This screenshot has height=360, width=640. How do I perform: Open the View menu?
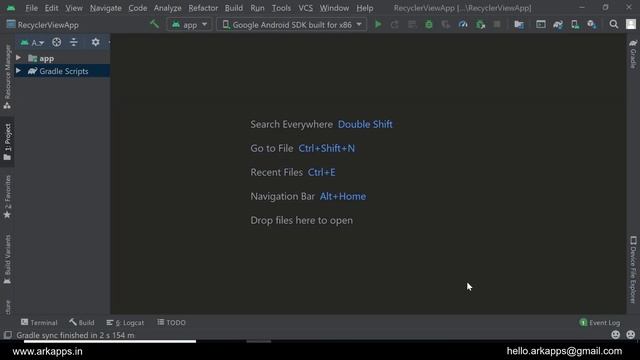coord(74,8)
